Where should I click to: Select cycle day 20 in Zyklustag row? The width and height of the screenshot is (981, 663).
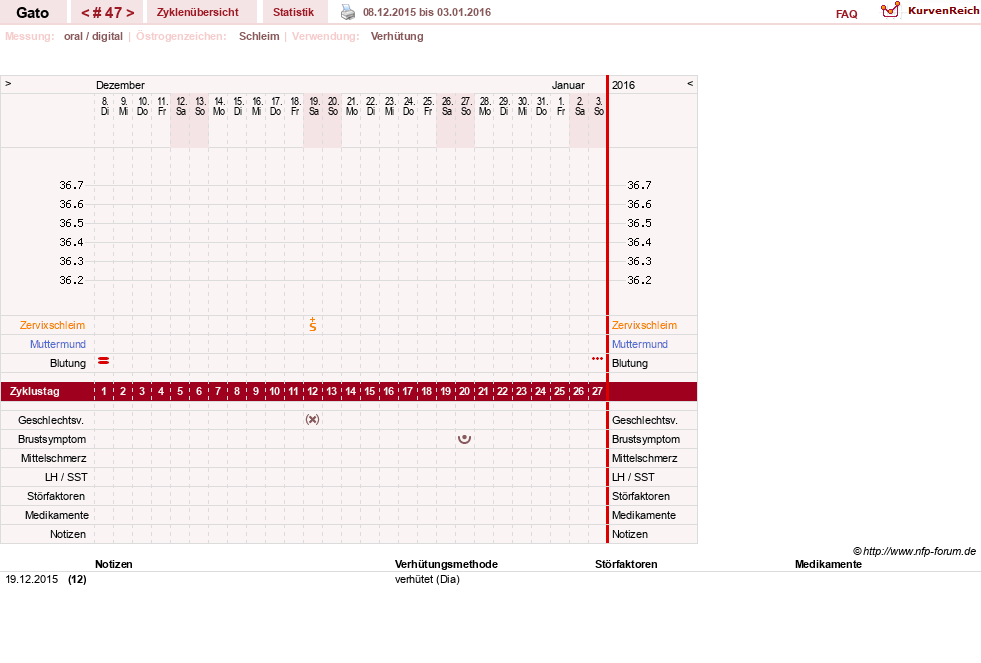[x=464, y=391]
